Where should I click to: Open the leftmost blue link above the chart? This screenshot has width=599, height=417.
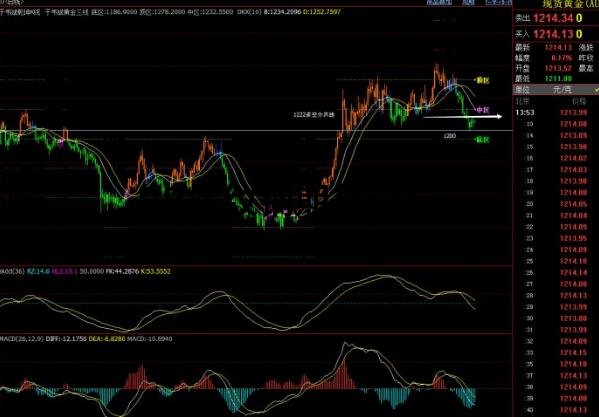click(x=439, y=2)
